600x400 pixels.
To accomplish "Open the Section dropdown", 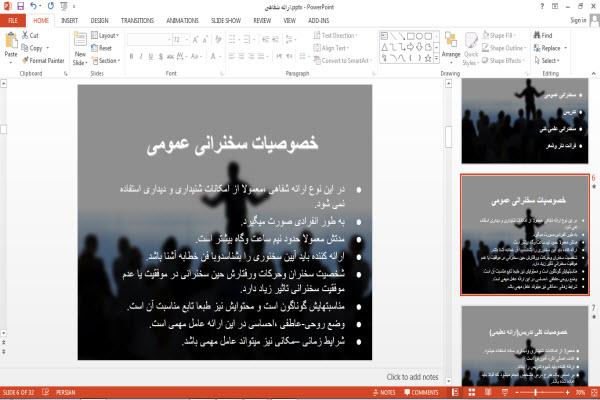I will pos(106,60).
